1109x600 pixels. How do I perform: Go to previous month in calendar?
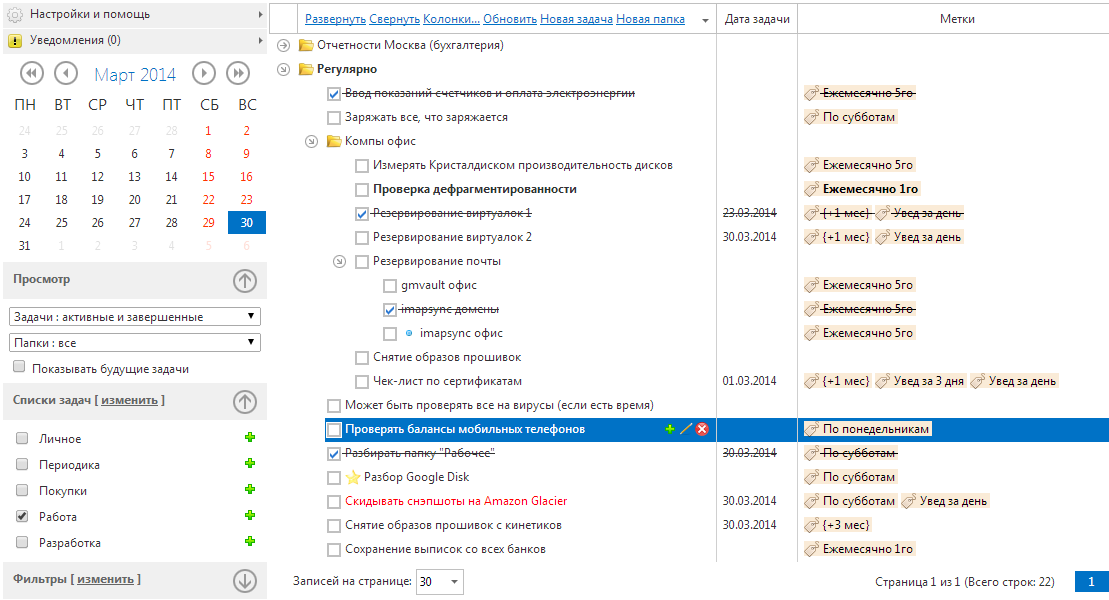(x=66, y=73)
